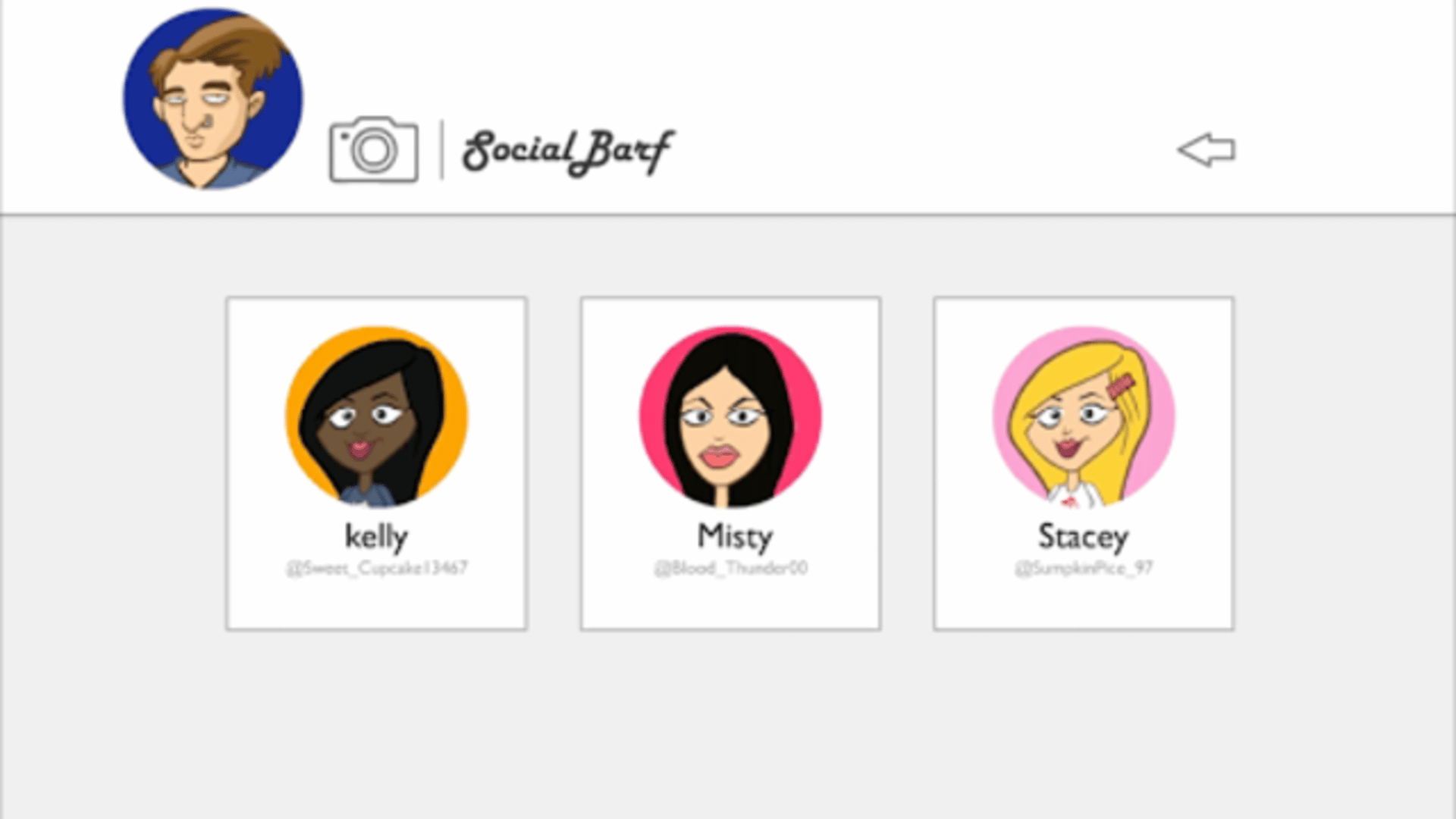The height and width of the screenshot is (819, 1456).
Task: Go back using the left arrow icon
Action: click(x=1206, y=149)
